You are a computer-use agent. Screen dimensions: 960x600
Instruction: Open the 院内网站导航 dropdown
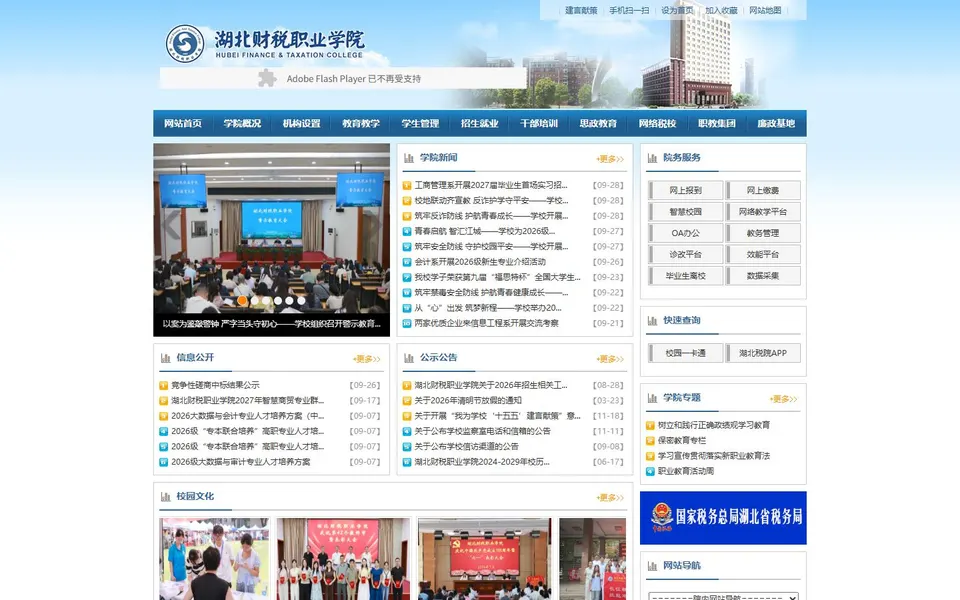pos(723,596)
